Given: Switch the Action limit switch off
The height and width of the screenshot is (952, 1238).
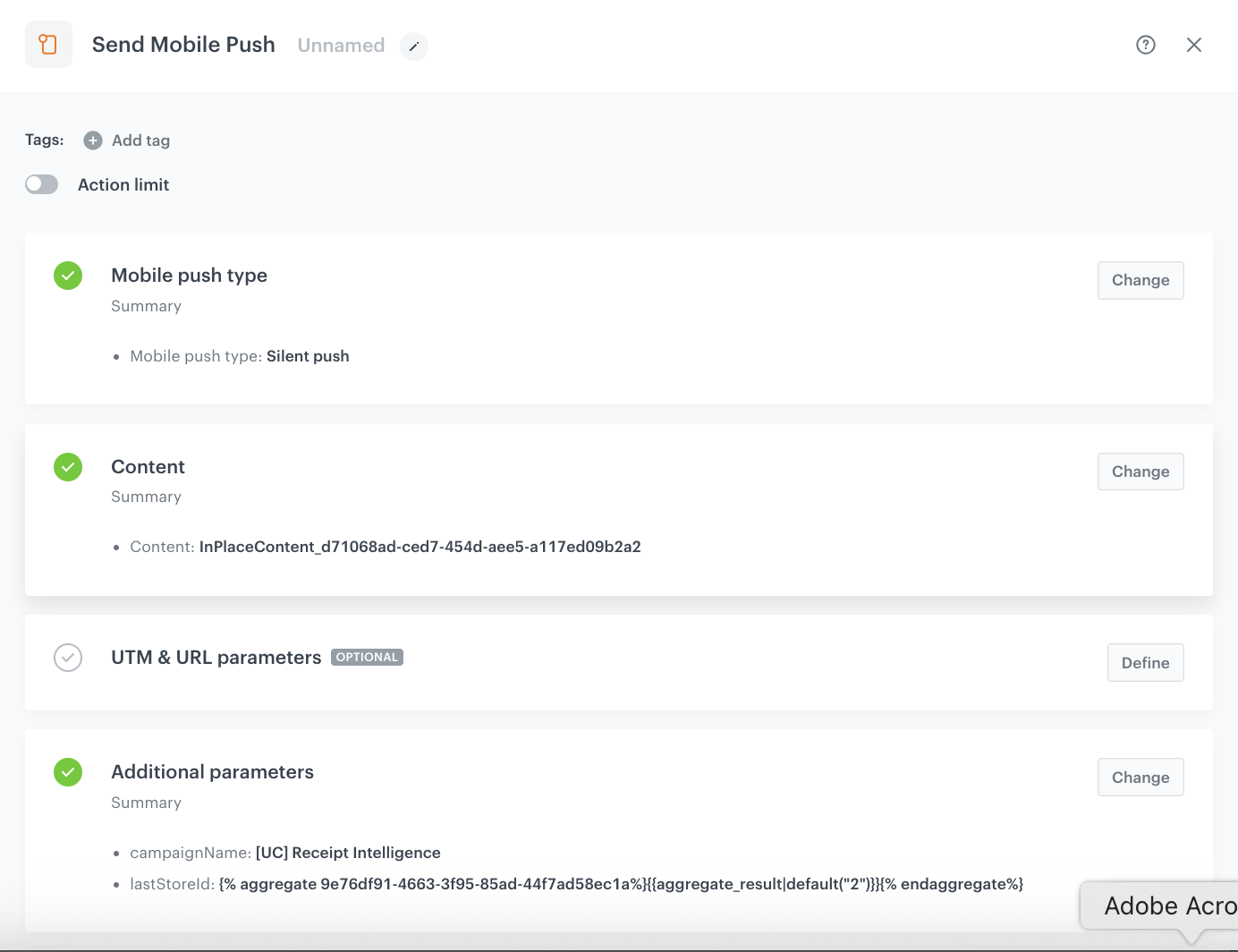Looking at the screenshot, I should pos(41,183).
